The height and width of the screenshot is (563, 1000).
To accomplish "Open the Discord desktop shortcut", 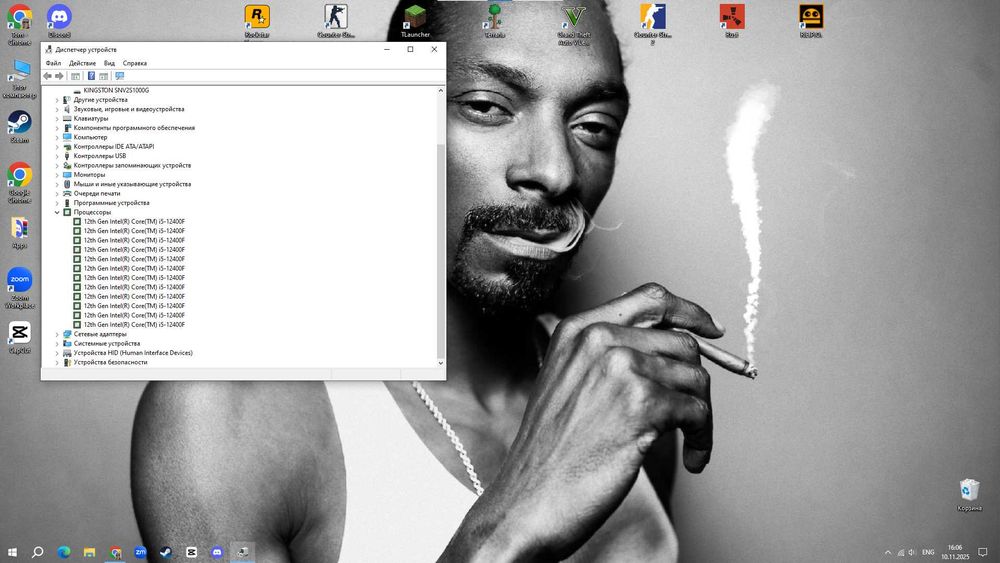I will tap(59, 21).
